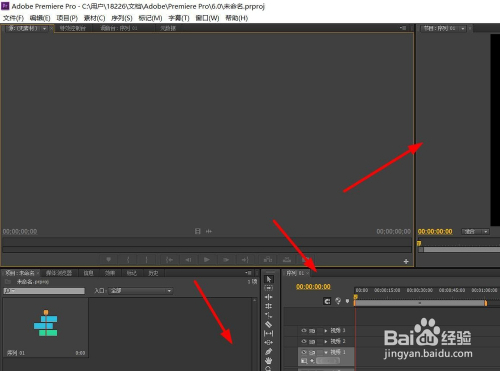
Task: Select the Hand tool
Action: pyautogui.click(x=269, y=360)
